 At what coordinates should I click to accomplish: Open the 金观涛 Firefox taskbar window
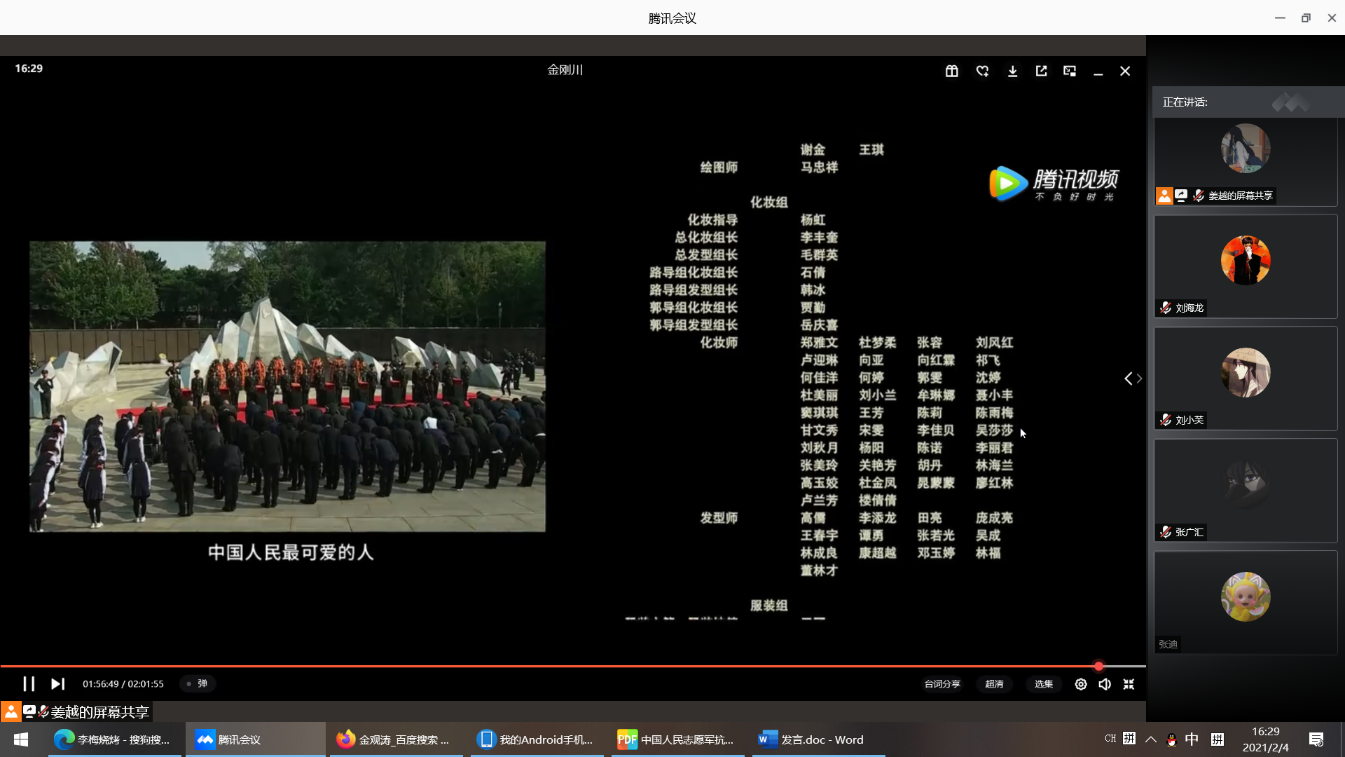(393, 740)
